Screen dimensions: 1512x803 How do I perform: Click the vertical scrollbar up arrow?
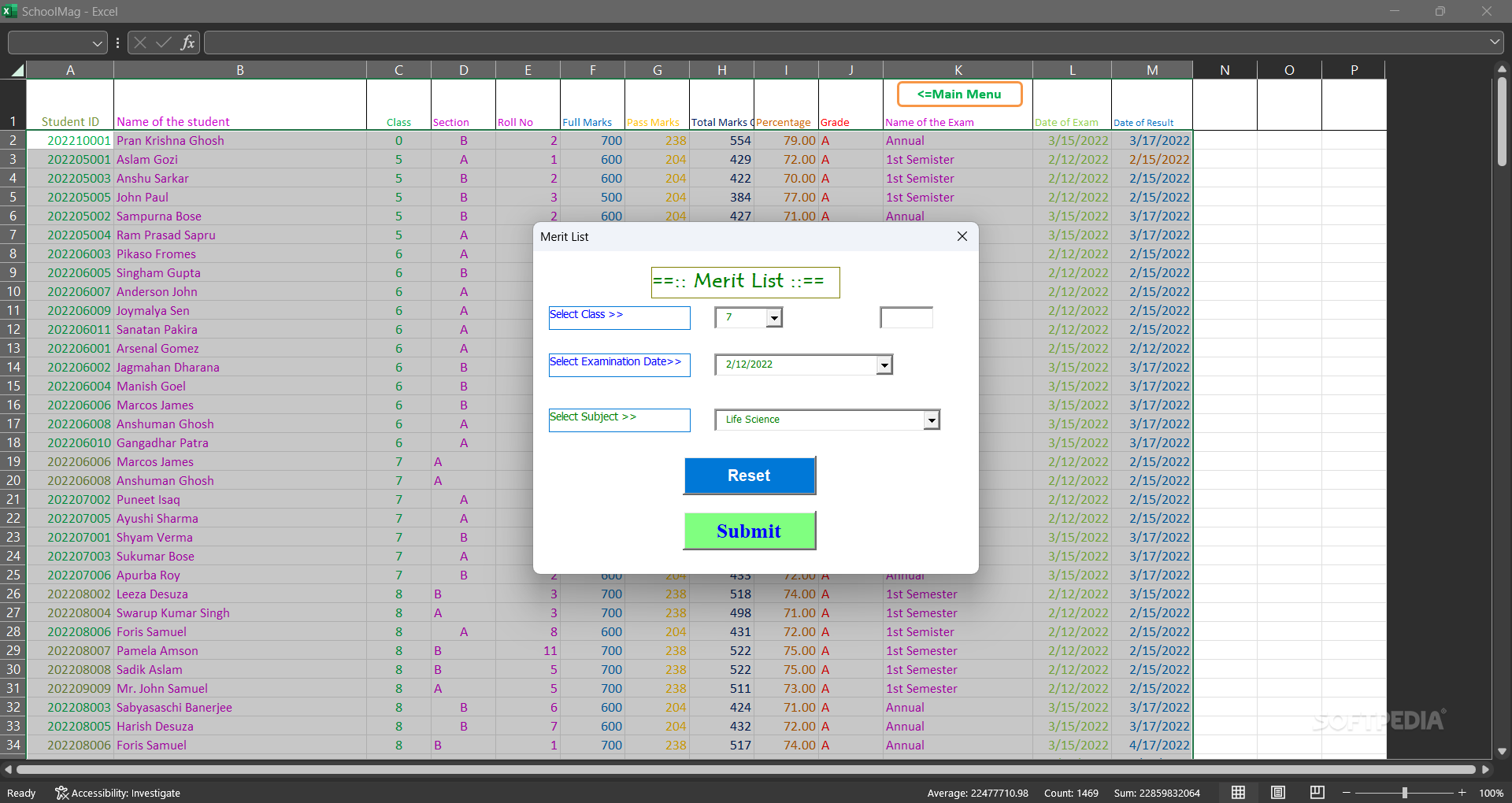[1502, 69]
